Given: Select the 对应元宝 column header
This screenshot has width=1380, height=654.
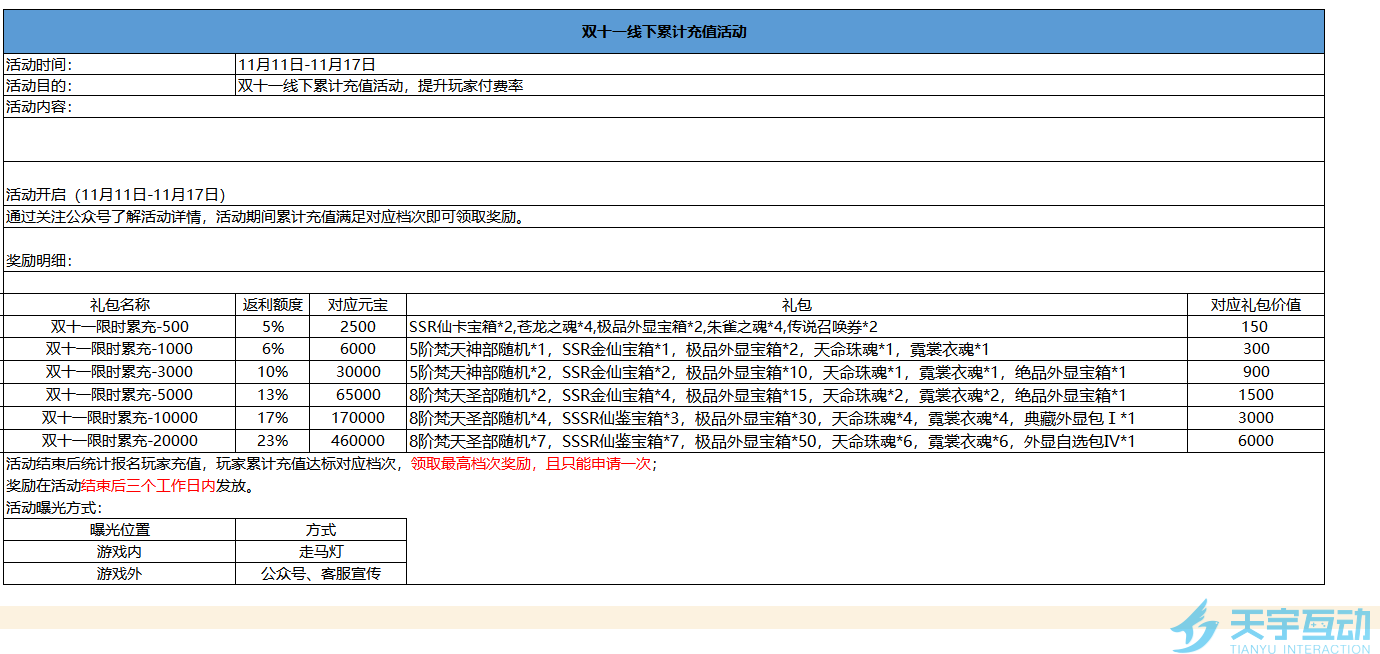Looking at the screenshot, I should (357, 305).
